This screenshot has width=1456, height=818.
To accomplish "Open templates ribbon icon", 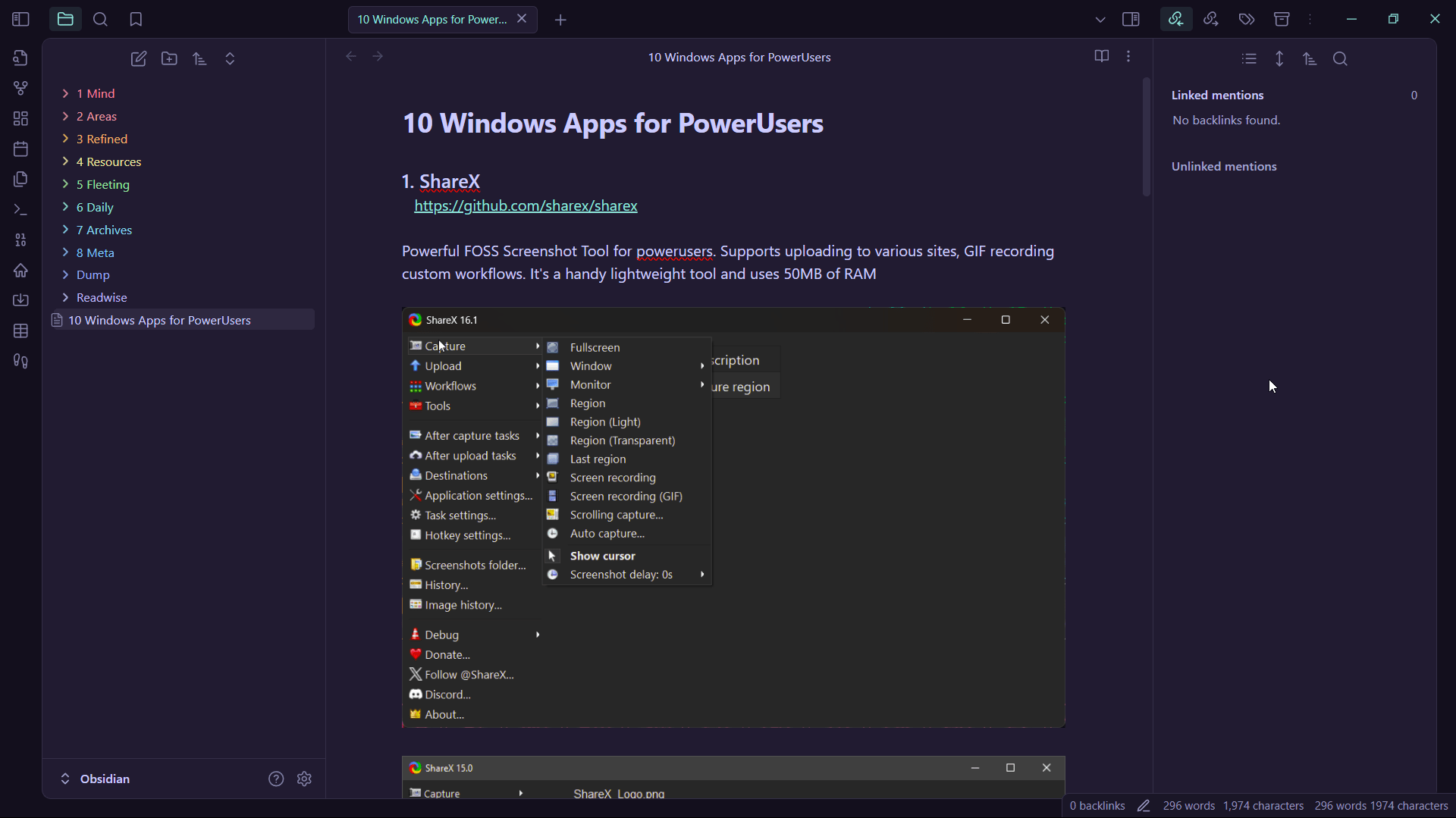I will click(20, 180).
